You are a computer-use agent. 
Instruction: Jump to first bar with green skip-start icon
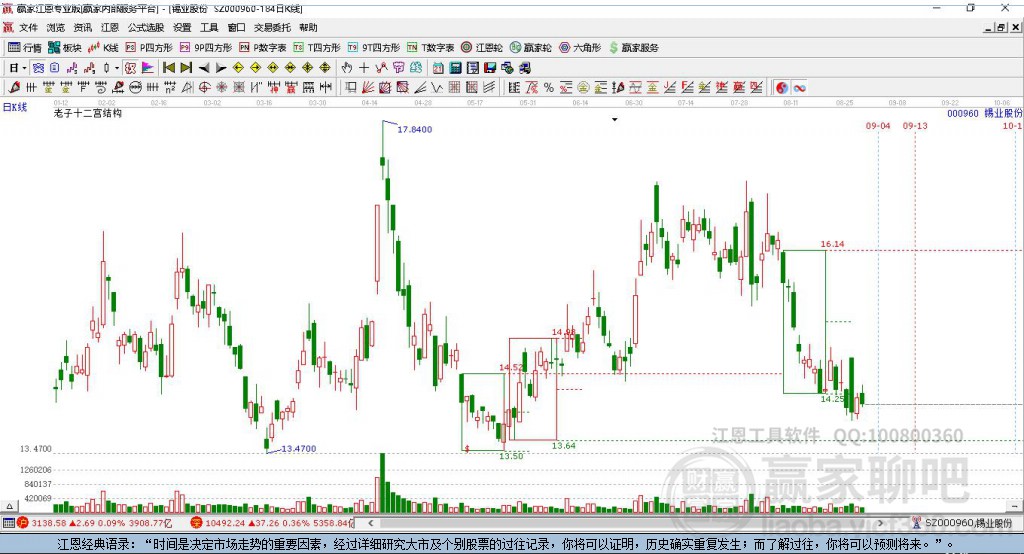tap(168, 67)
